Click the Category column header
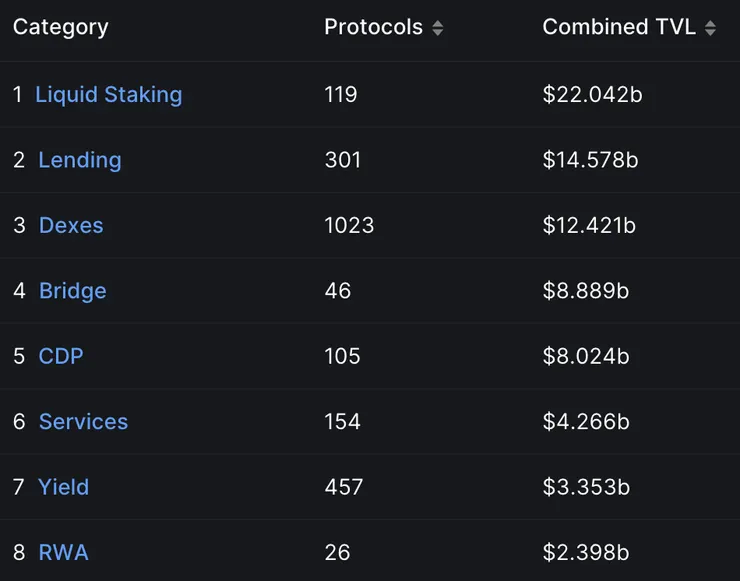 click(x=60, y=27)
